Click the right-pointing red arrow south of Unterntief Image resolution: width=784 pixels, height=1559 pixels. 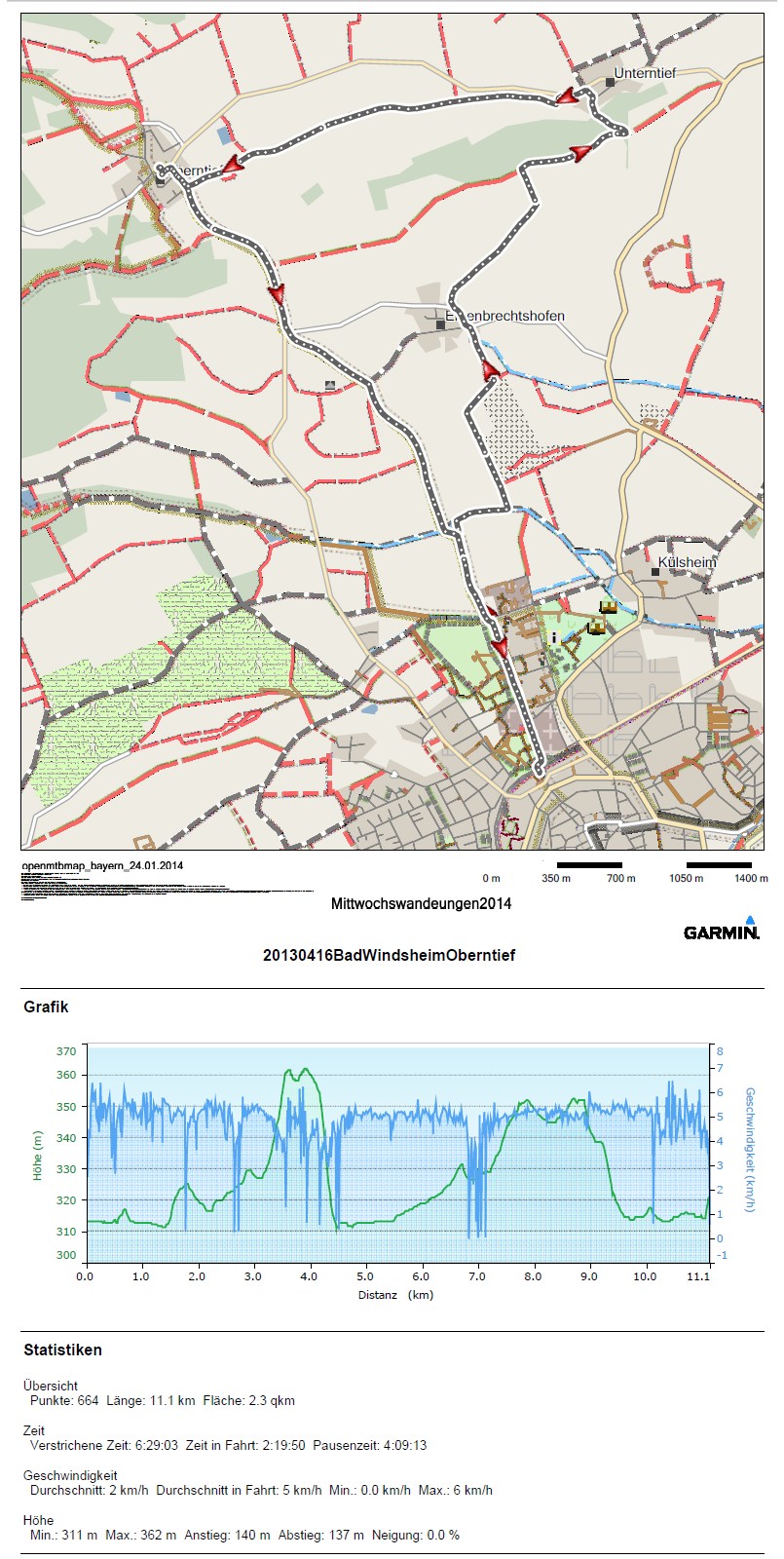coord(579,153)
